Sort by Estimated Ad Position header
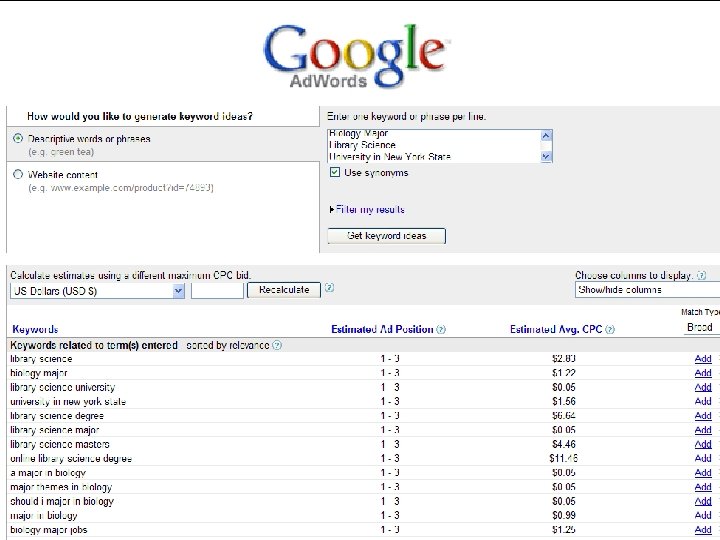The image size is (720, 540). (382, 329)
